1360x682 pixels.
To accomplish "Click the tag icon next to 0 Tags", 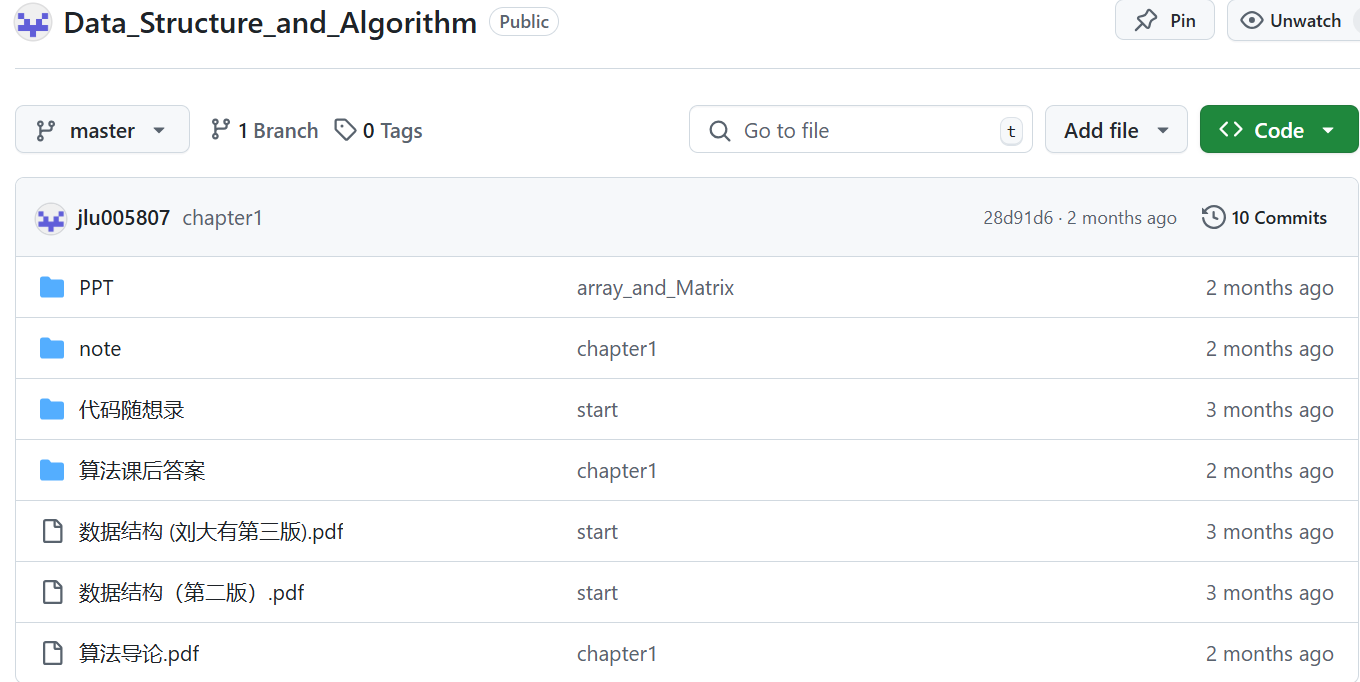I will coord(345,130).
